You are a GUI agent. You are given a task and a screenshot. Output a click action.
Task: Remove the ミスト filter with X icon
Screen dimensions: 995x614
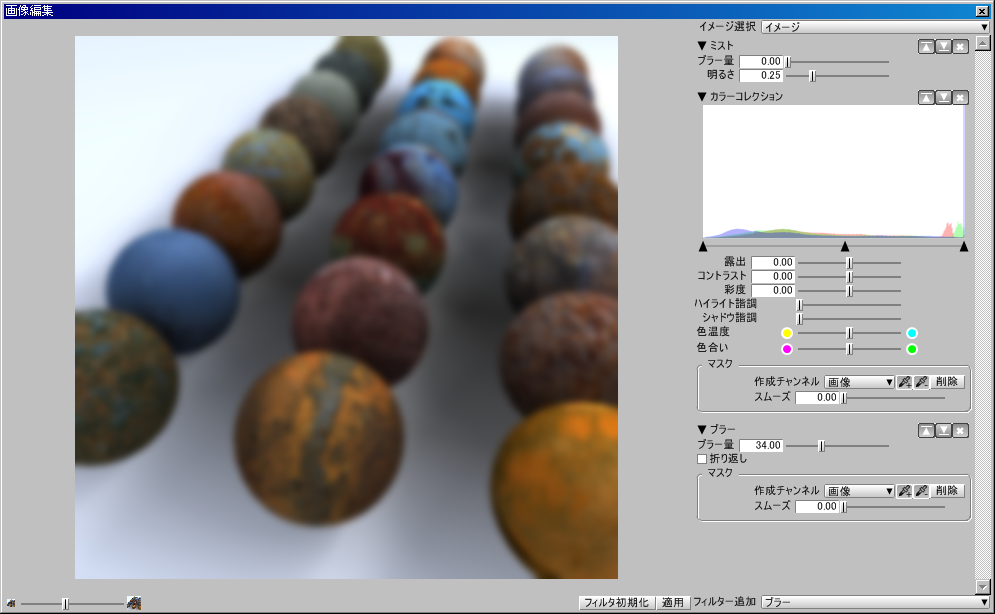(x=960, y=47)
